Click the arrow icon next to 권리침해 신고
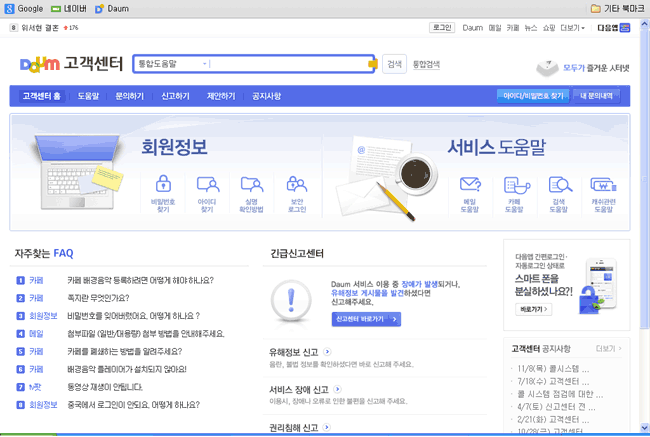This screenshot has width=650, height=437. (327, 427)
